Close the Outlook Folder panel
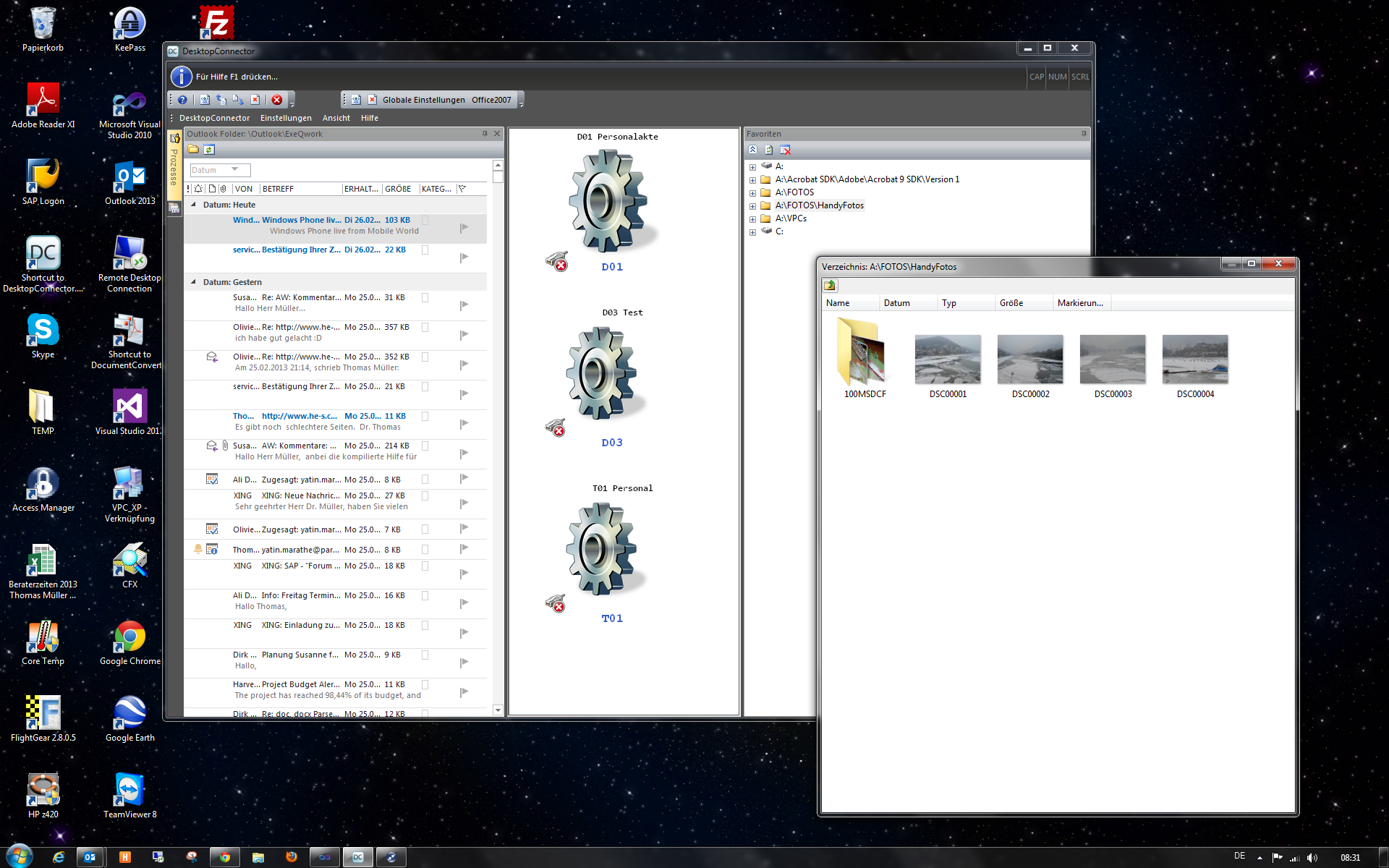This screenshot has height=868, width=1389. [x=497, y=134]
